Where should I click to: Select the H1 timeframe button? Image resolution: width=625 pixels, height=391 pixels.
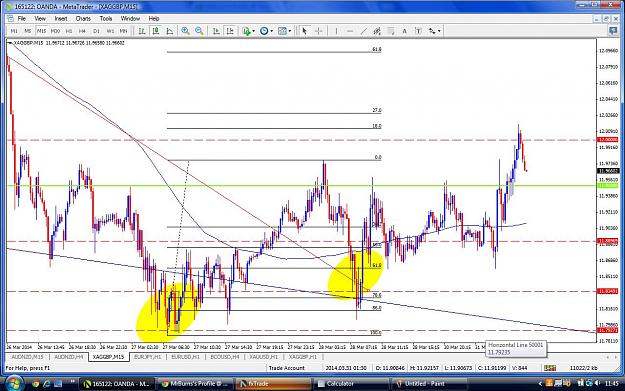pos(69,31)
